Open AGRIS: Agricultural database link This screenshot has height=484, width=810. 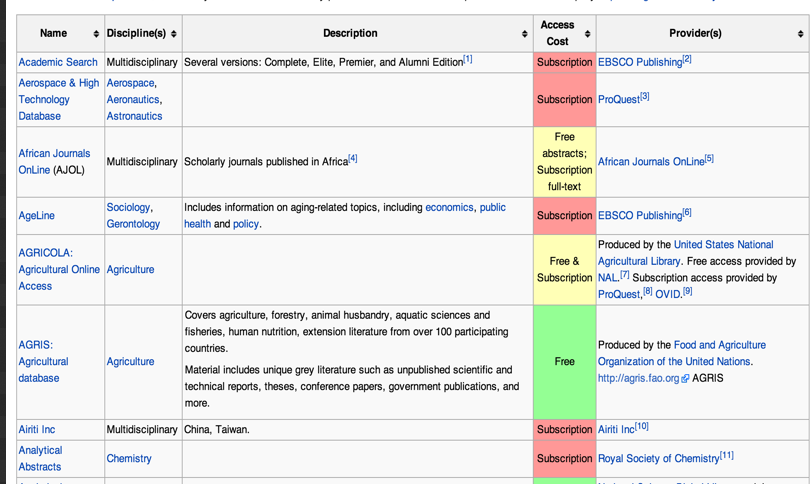(x=43, y=361)
